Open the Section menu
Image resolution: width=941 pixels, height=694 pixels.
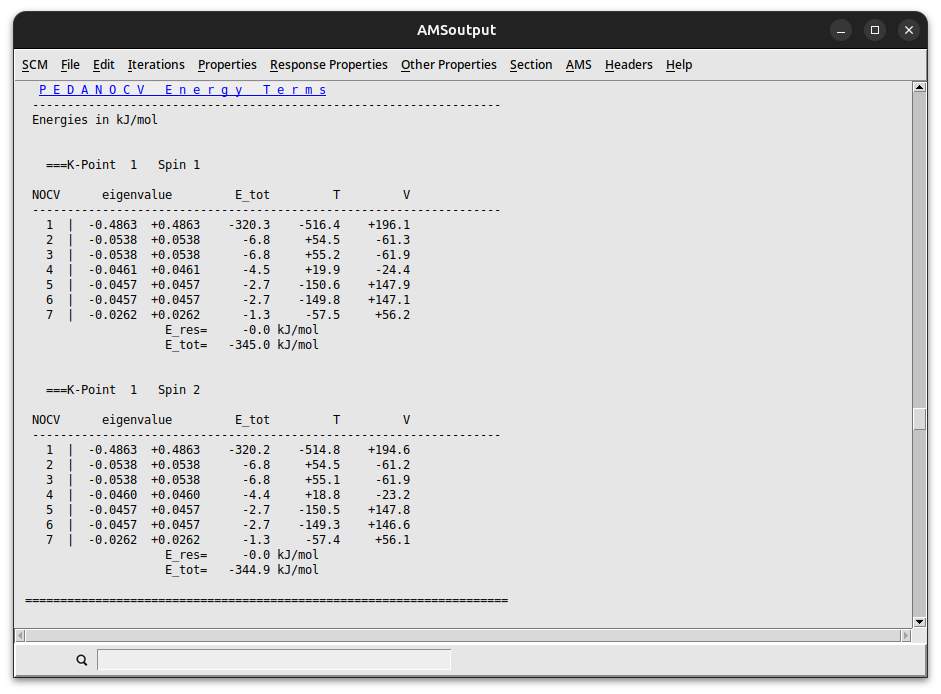pos(531,64)
